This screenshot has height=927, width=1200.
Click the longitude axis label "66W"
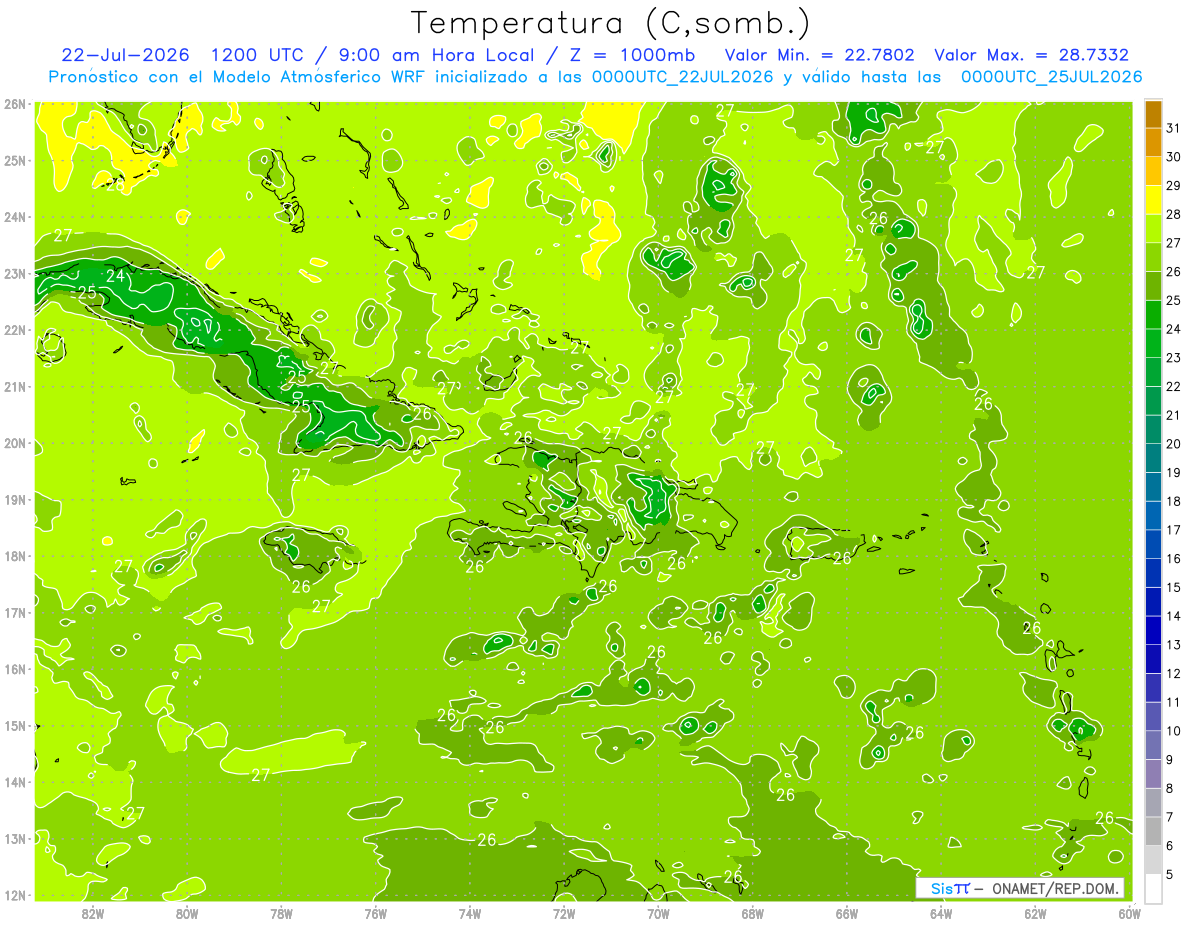[x=847, y=913]
